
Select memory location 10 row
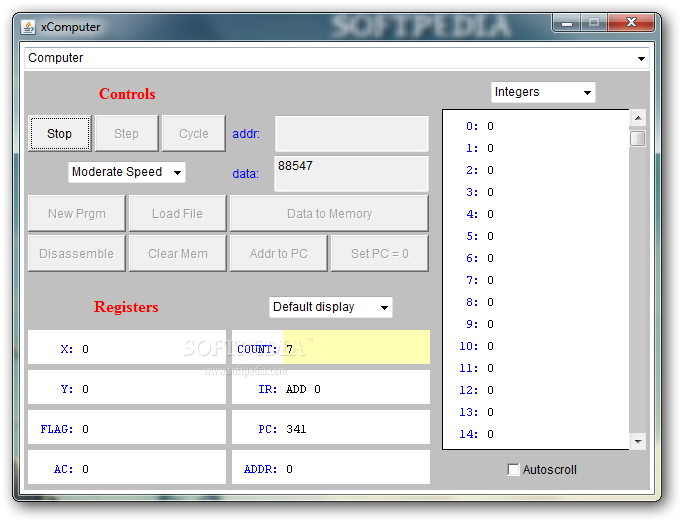coord(536,346)
